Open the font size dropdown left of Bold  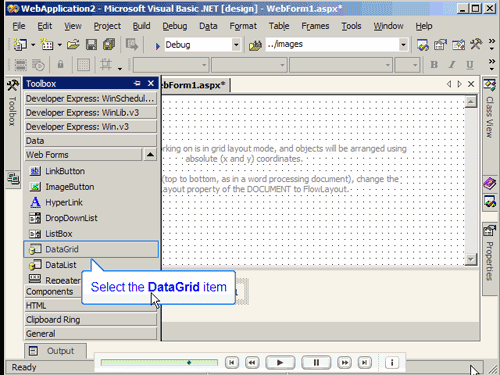[415, 65]
